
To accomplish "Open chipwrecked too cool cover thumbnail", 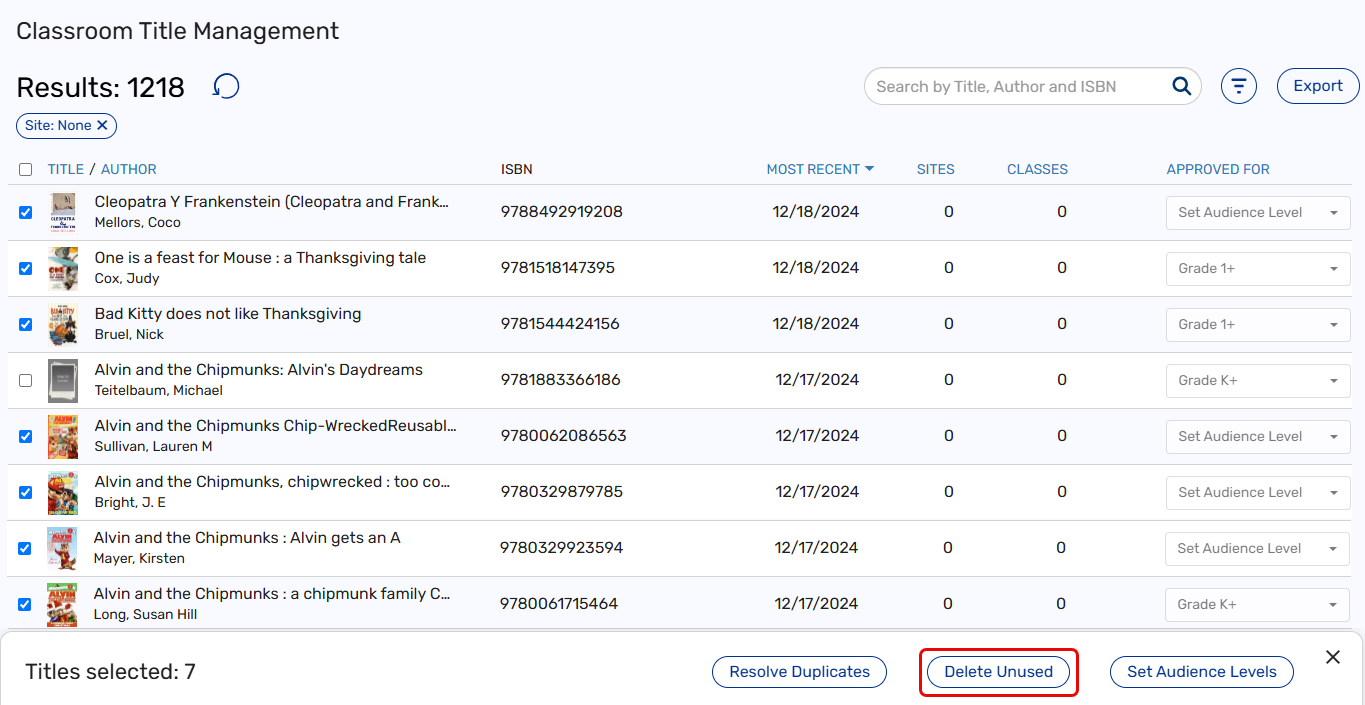I will click(63, 492).
